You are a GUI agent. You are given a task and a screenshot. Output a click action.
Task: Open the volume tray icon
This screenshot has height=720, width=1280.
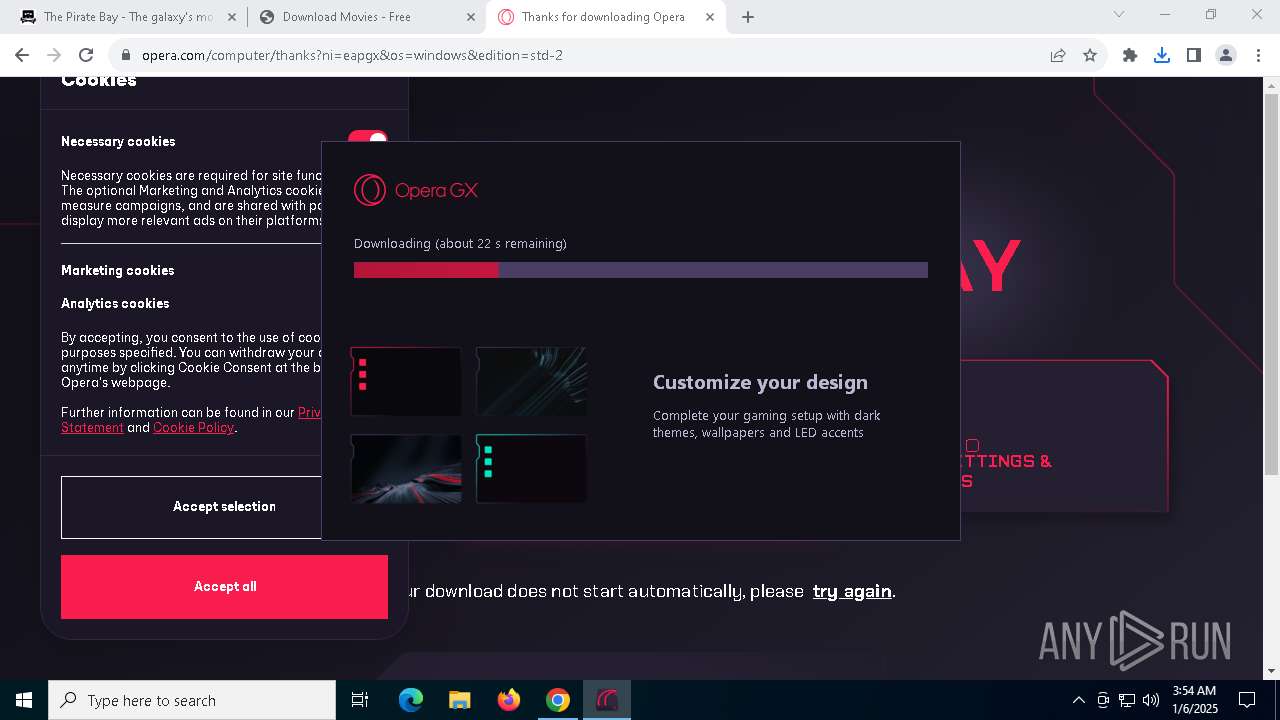[x=1151, y=700]
